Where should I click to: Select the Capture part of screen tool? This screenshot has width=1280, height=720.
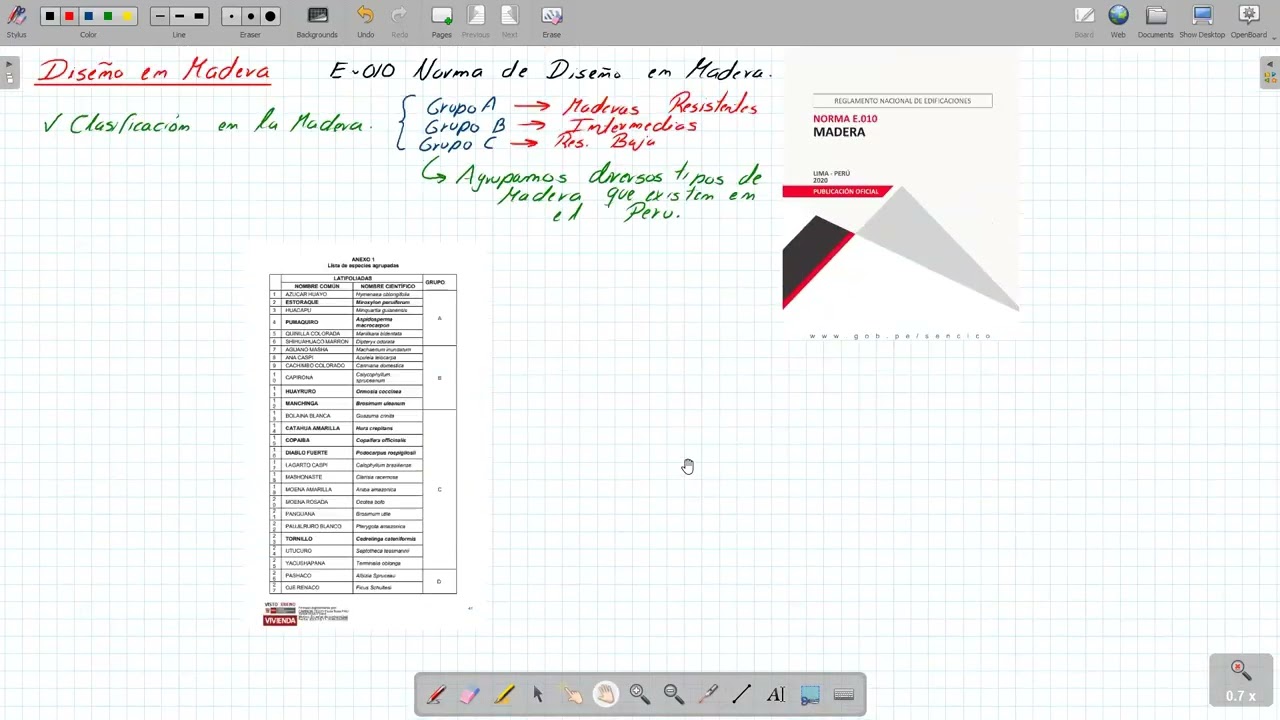click(810, 694)
